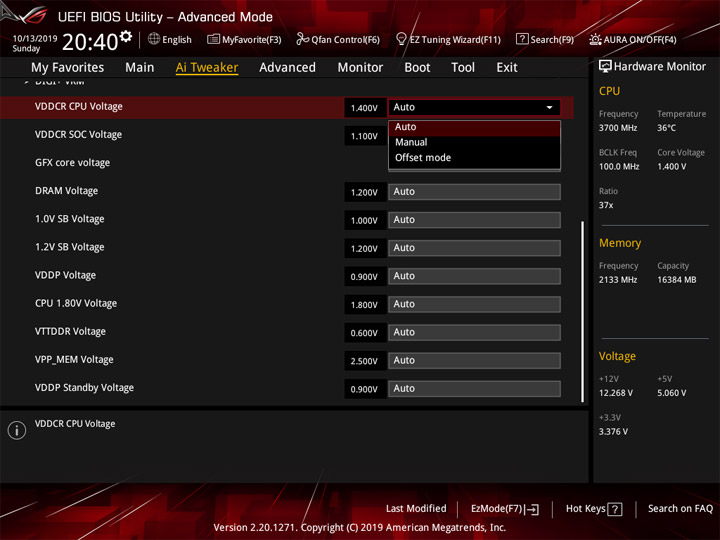Click the Memory Capacity 16384 MB value
This screenshot has height=540, width=720.
point(676,280)
